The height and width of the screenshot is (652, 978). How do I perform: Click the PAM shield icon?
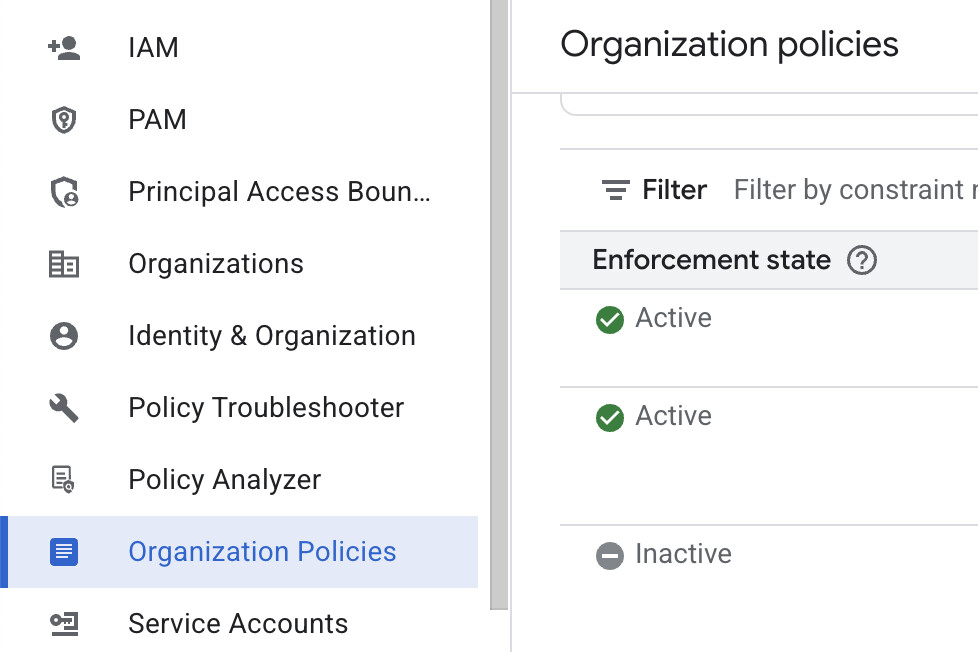click(64, 120)
